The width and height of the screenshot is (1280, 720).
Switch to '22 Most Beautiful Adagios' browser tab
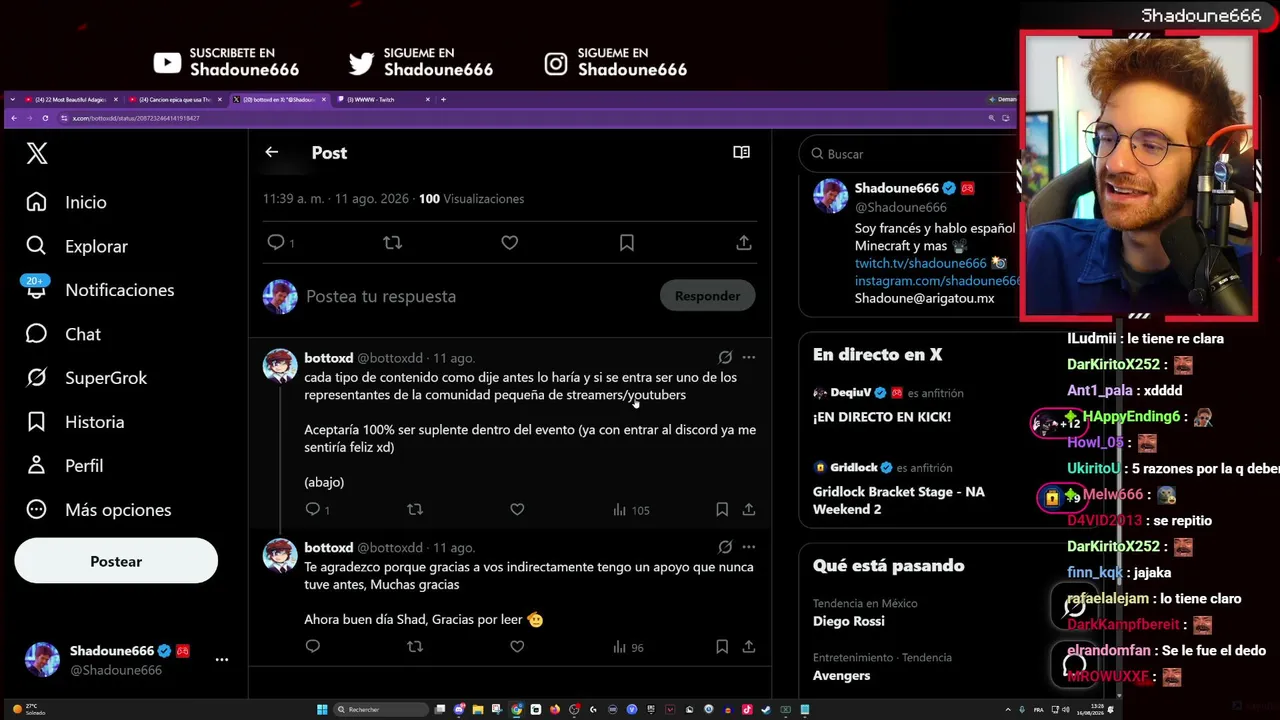tap(69, 99)
